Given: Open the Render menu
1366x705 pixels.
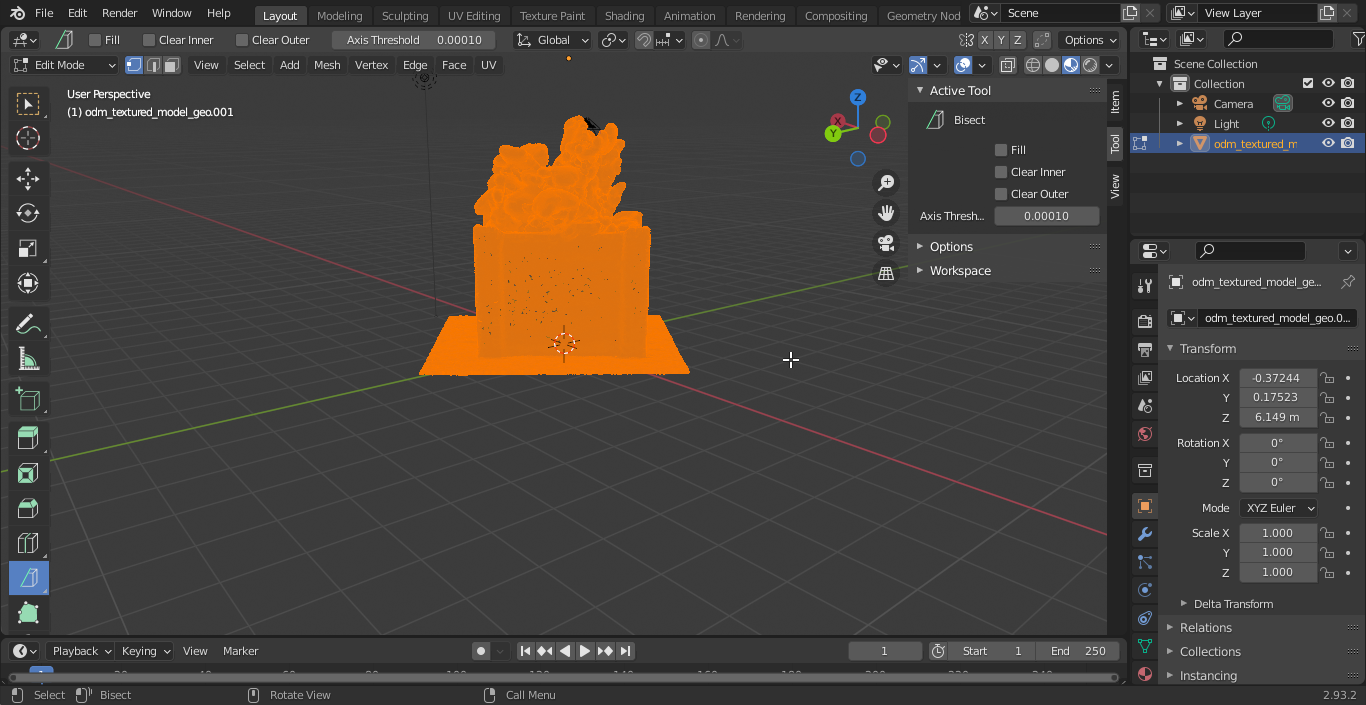Looking at the screenshot, I should click(119, 13).
